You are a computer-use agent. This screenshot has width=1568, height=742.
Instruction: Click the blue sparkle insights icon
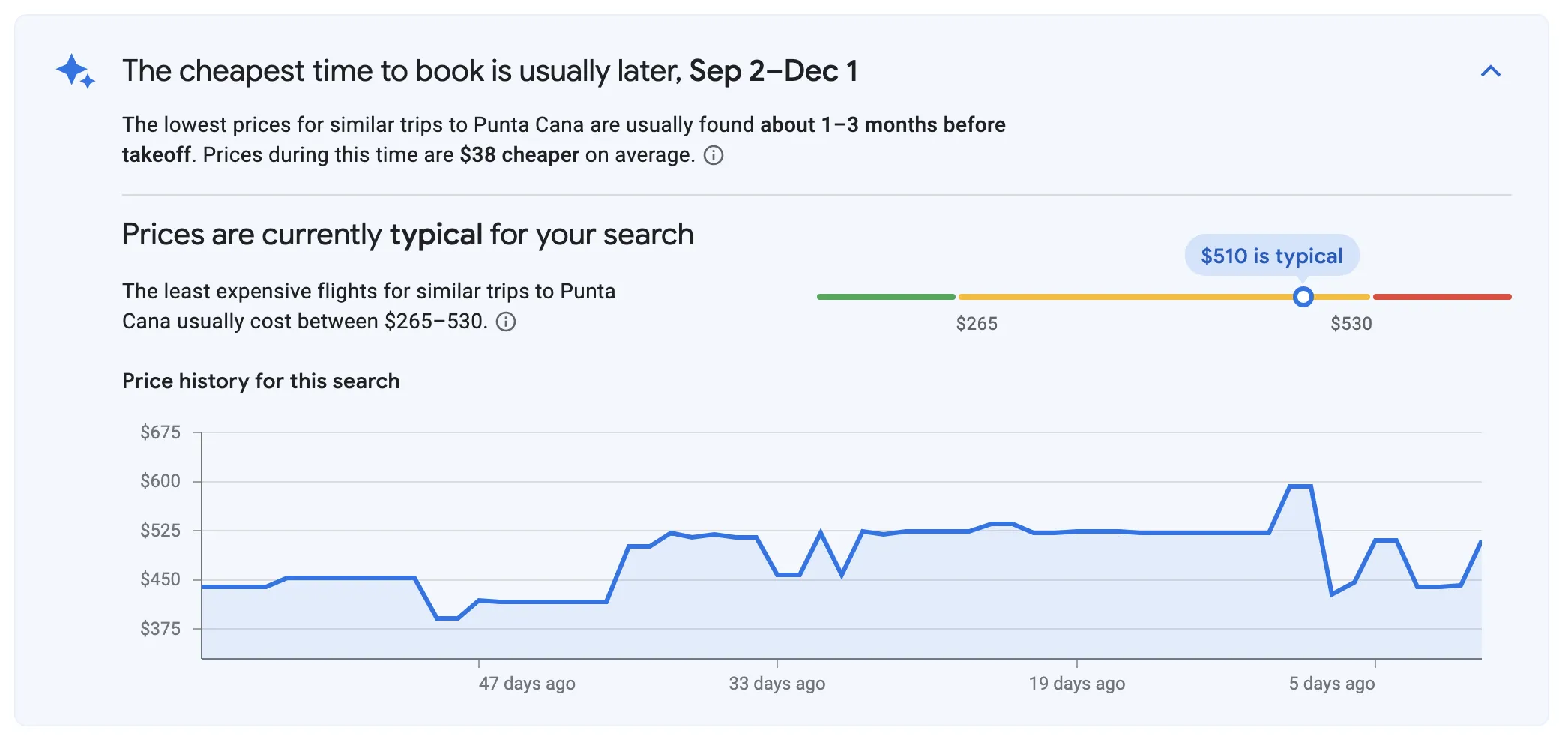pos(75,71)
